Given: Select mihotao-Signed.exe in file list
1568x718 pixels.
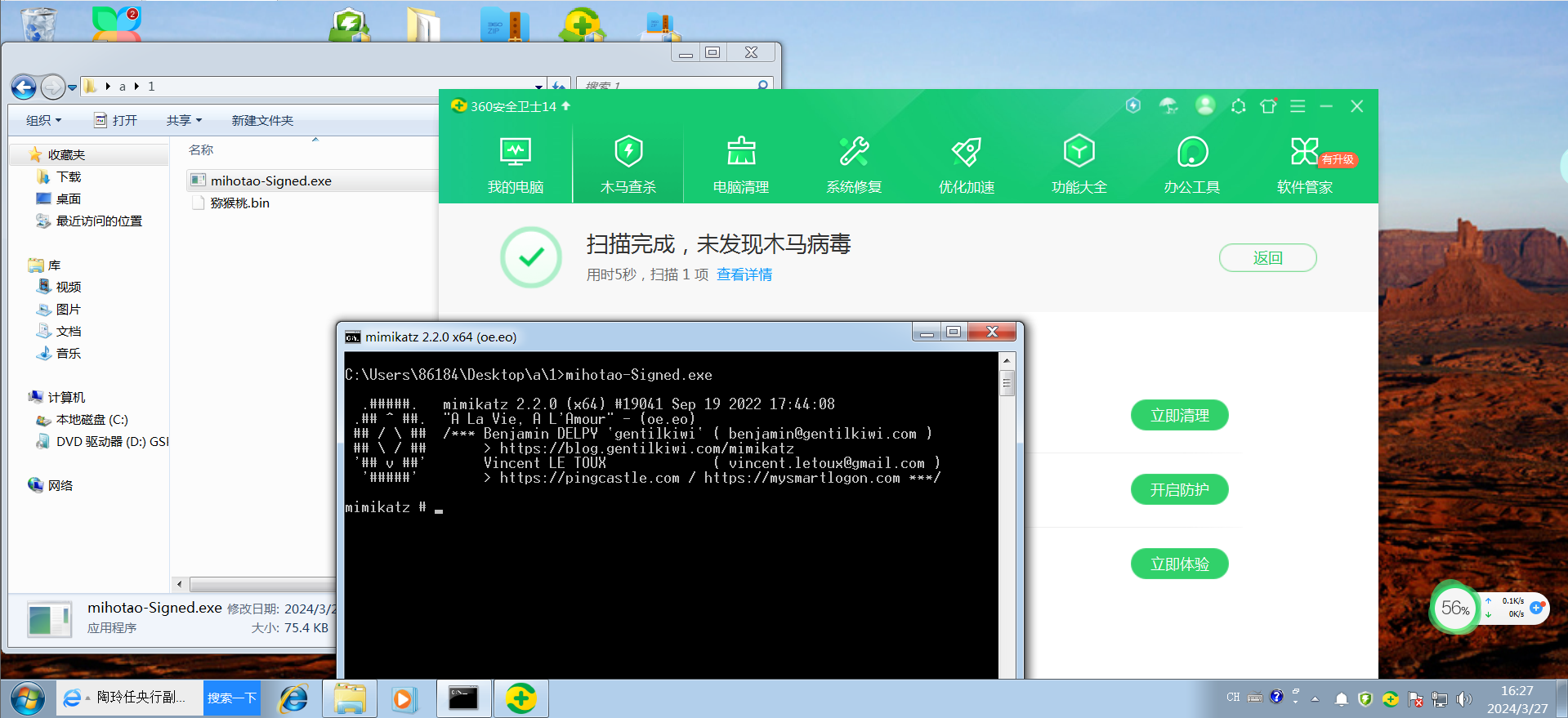Looking at the screenshot, I should click(x=271, y=181).
